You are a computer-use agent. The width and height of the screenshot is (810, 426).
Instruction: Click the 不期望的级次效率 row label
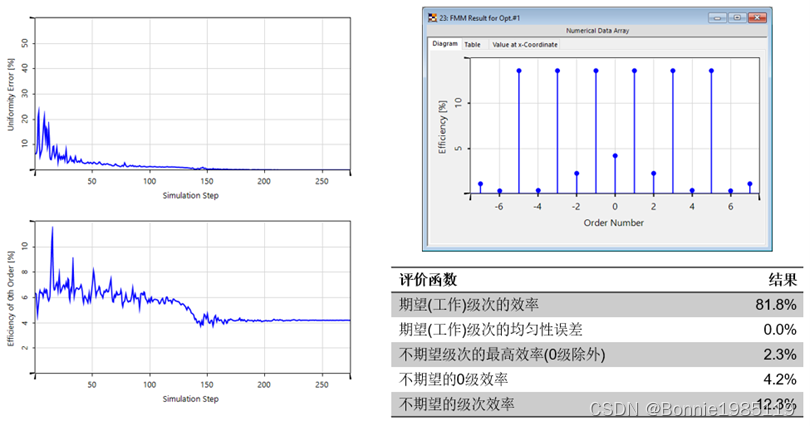click(x=456, y=404)
